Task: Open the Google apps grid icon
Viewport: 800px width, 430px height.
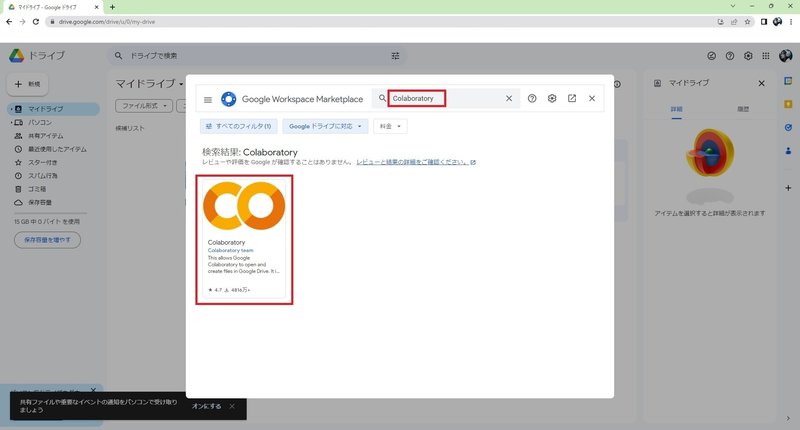Action: 766,56
